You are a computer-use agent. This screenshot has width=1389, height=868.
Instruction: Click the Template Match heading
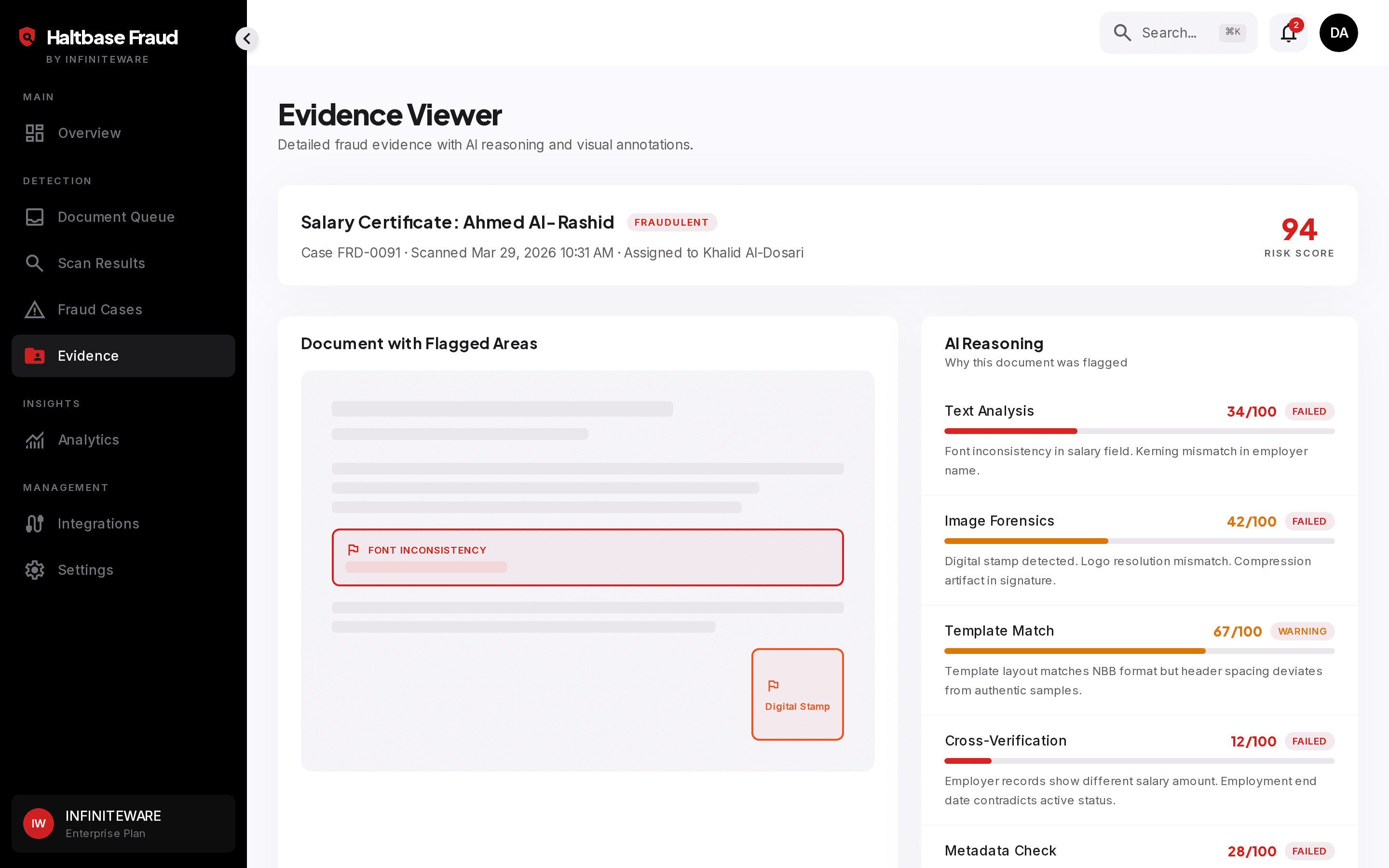[999, 631]
